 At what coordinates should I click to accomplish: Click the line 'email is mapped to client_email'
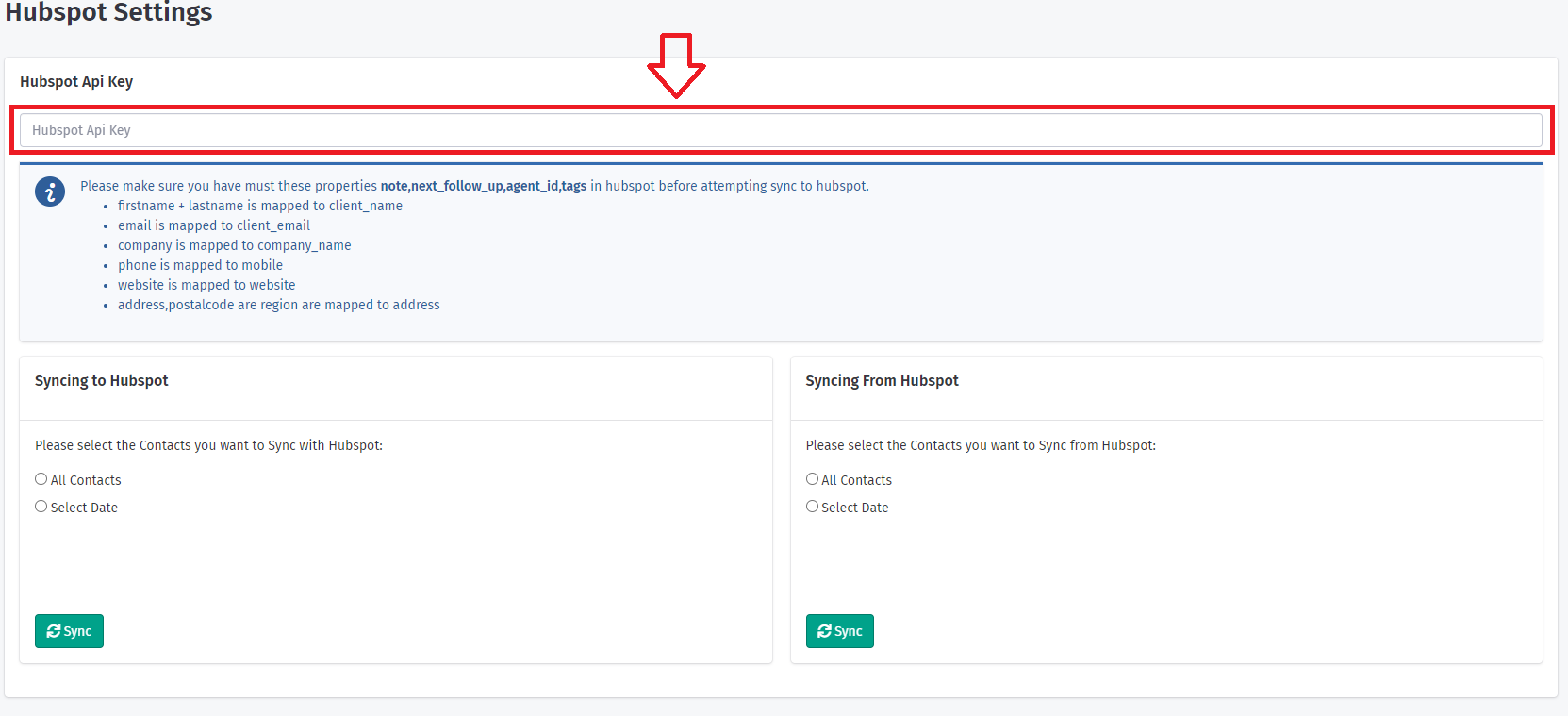tap(214, 225)
